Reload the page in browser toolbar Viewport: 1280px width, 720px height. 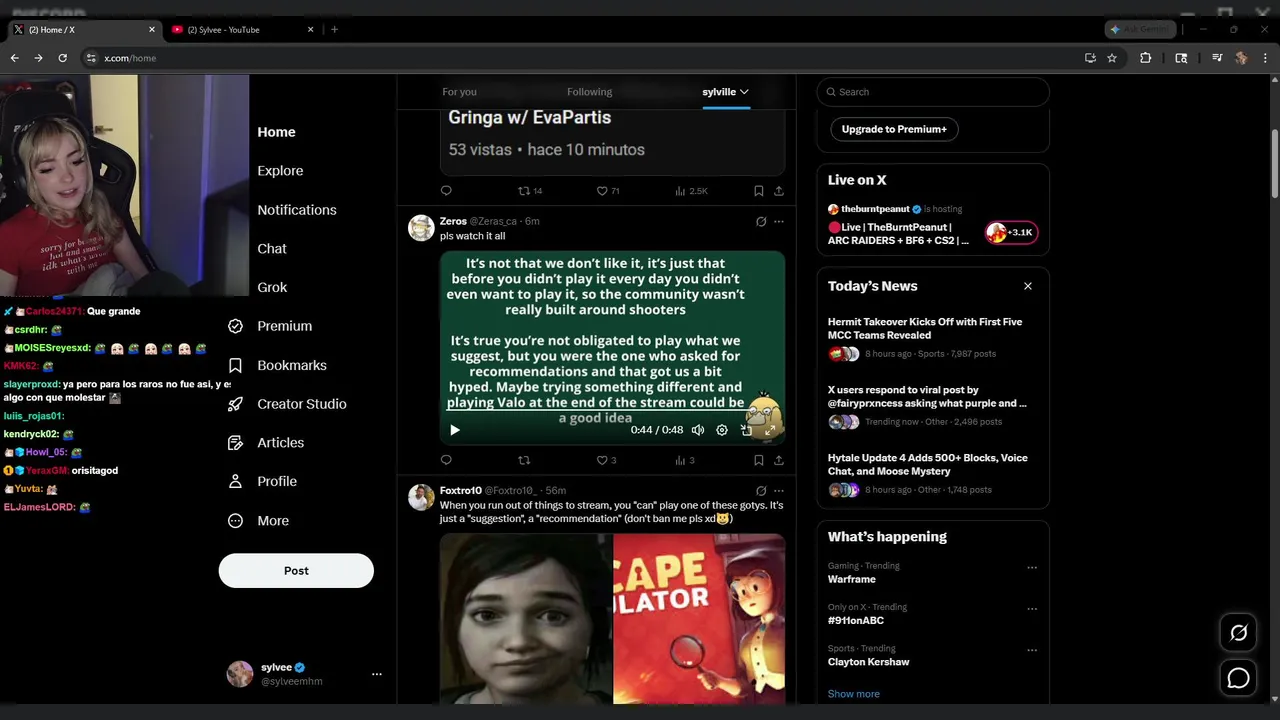[x=62, y=58]
